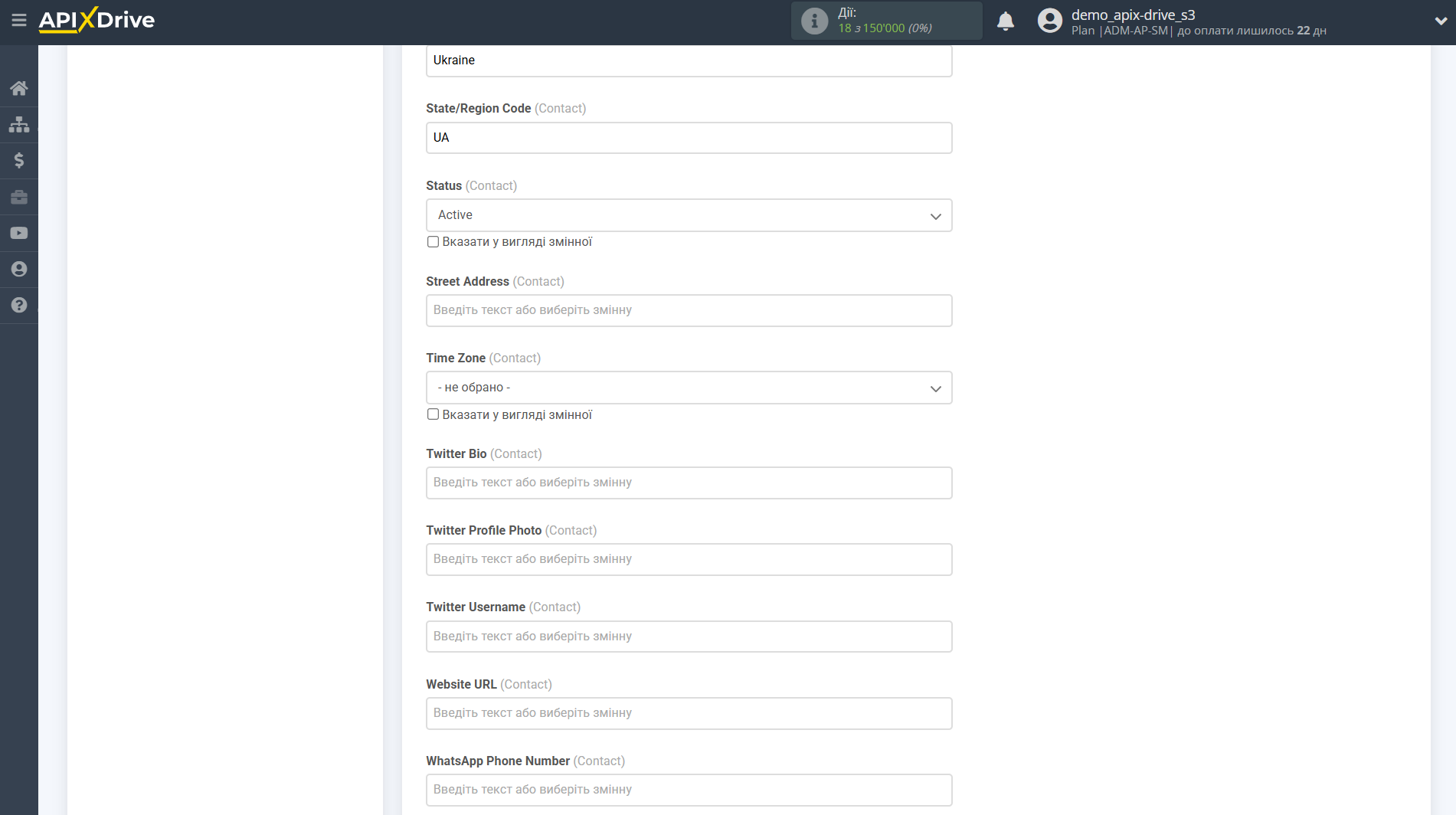1456x815 pixels.
Task: Open connections sitemap icon in sidebar
Action: tap(19, 124)
